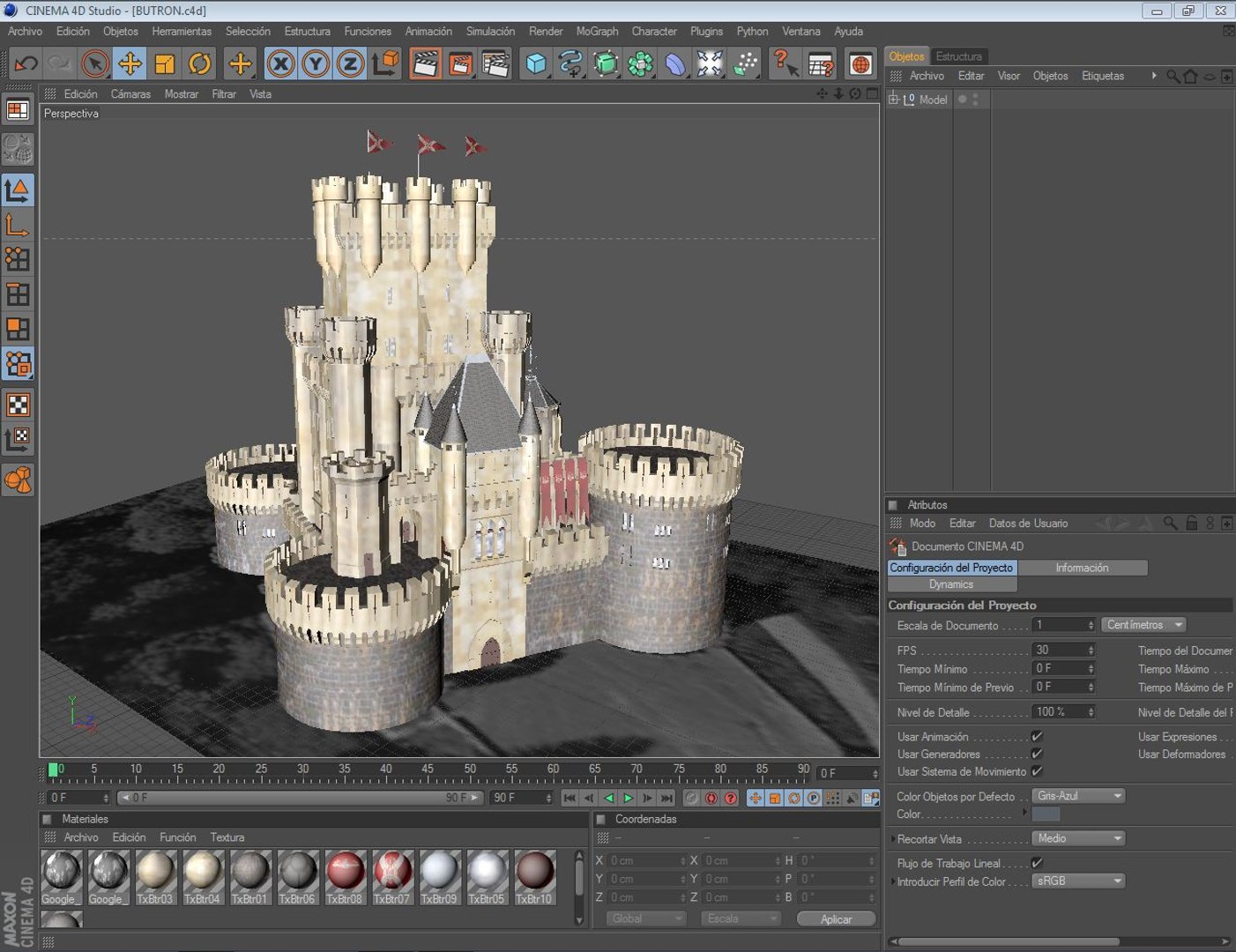Click the record keyframe button

(x=692, y=798)
